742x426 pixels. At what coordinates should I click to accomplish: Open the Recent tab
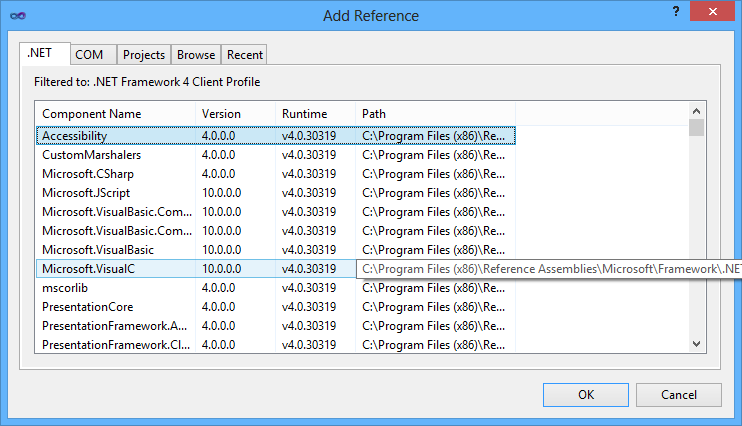pyautogui.click(x=244, y=55)
